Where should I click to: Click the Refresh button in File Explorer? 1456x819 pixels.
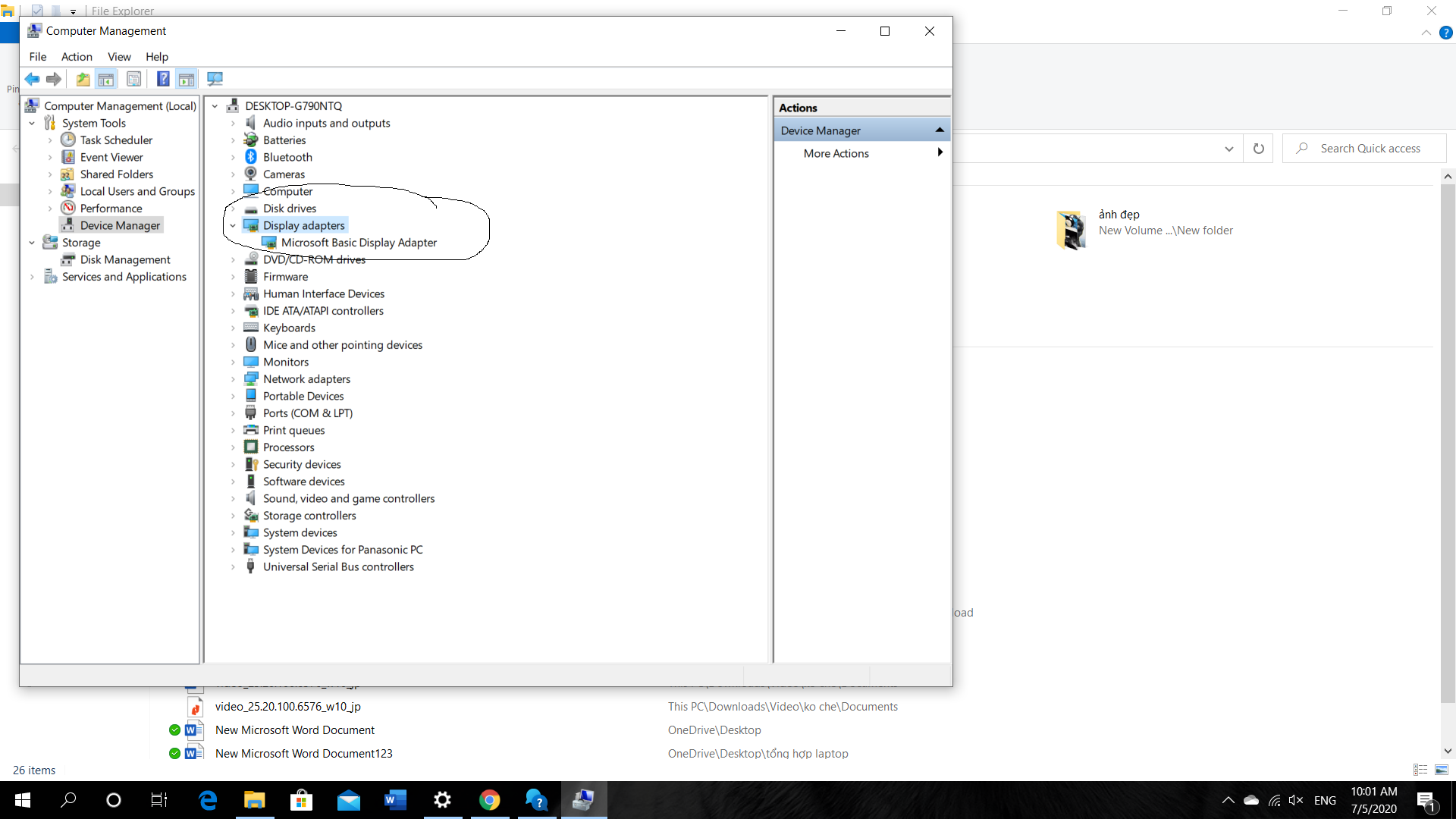(x=1259, y=149)
